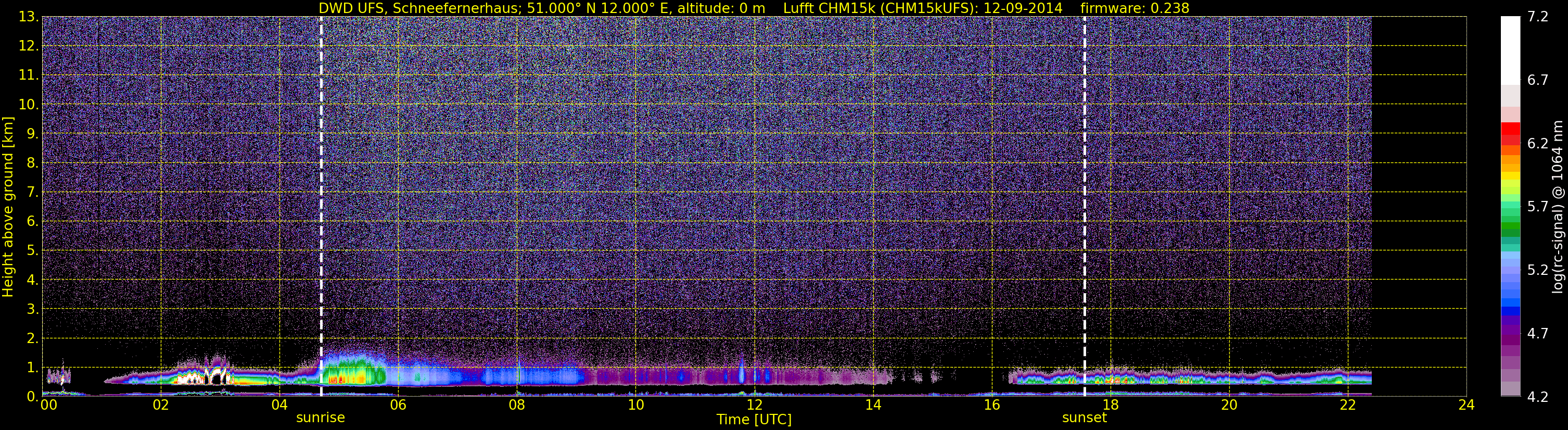
Task: Click the time axis tick label 20
Action: [1229, 406]
